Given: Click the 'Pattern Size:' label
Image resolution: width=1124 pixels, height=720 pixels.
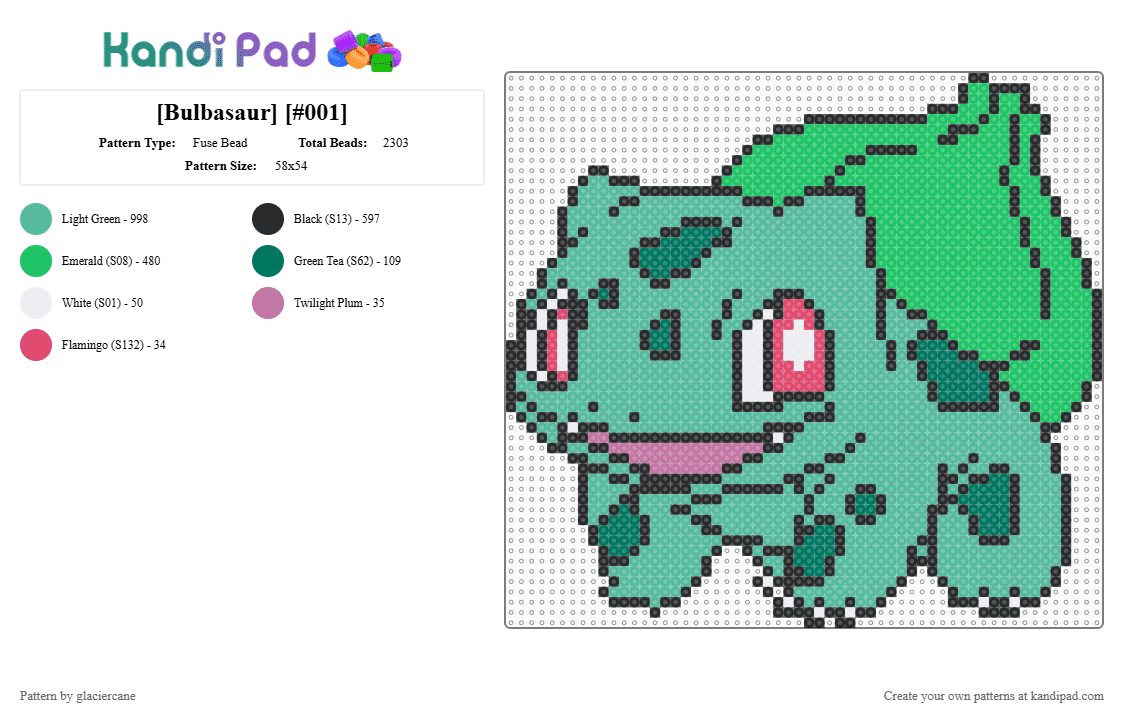Looking at the screenshot, I should point(221,166).
